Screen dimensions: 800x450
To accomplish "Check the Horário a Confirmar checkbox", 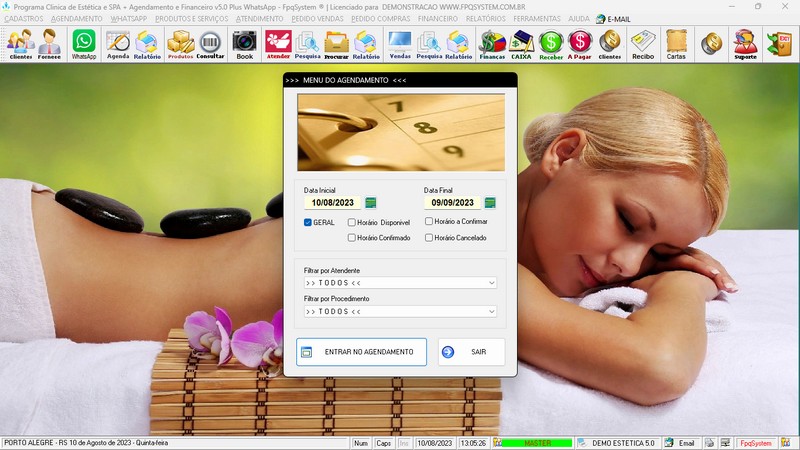I will tap(429, 221).
